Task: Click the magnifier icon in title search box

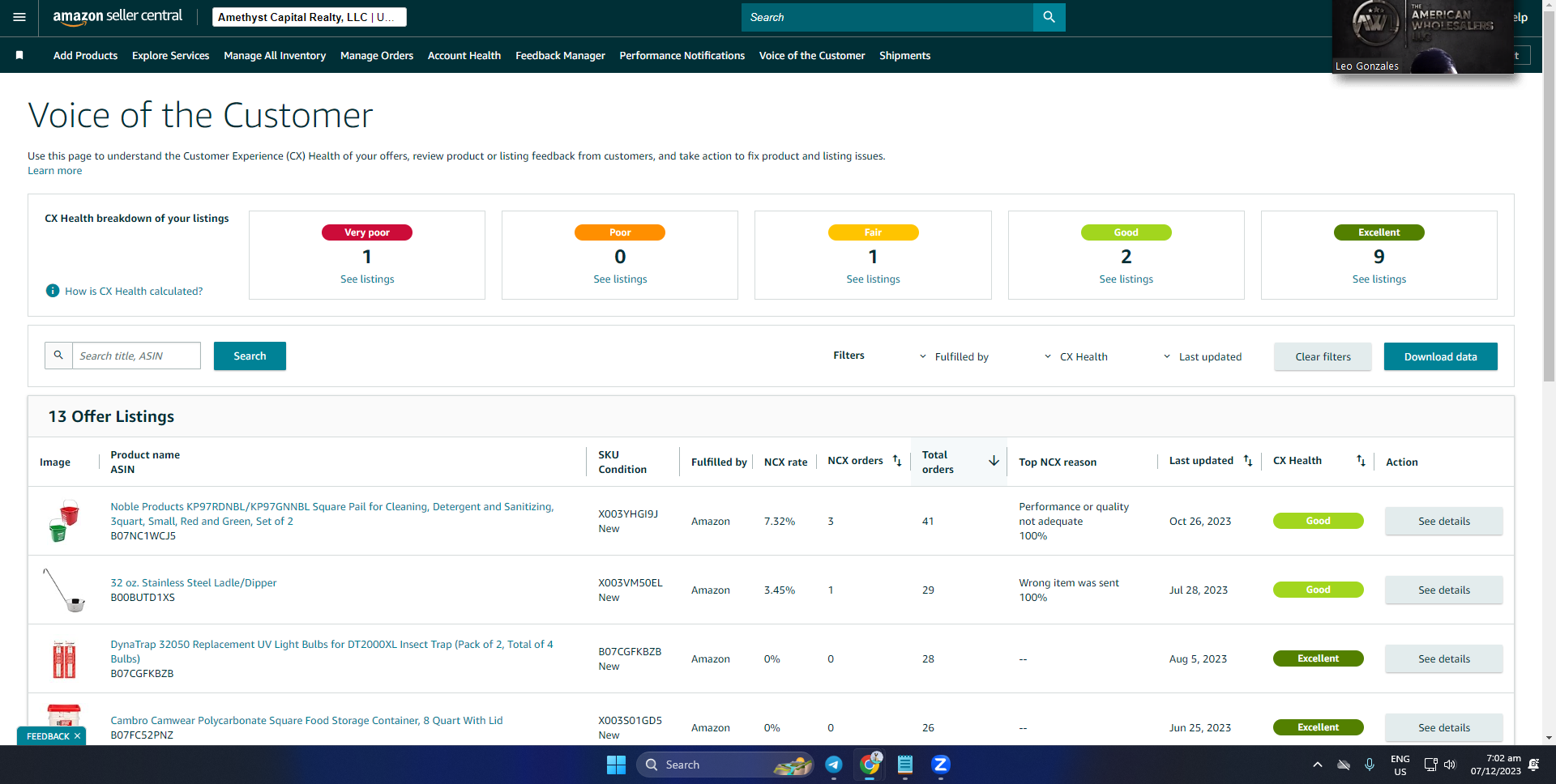Action: pos(58,356)
